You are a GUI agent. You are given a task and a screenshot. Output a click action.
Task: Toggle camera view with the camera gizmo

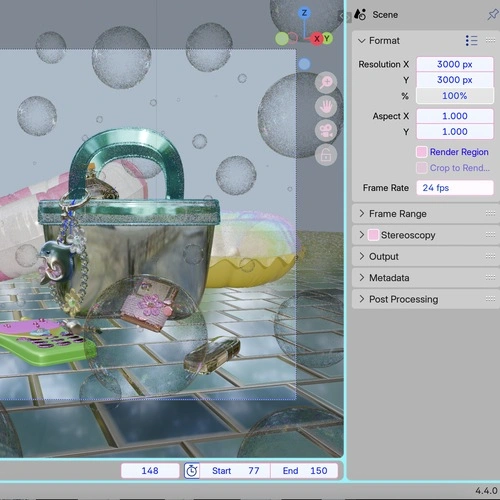(326, 131)
